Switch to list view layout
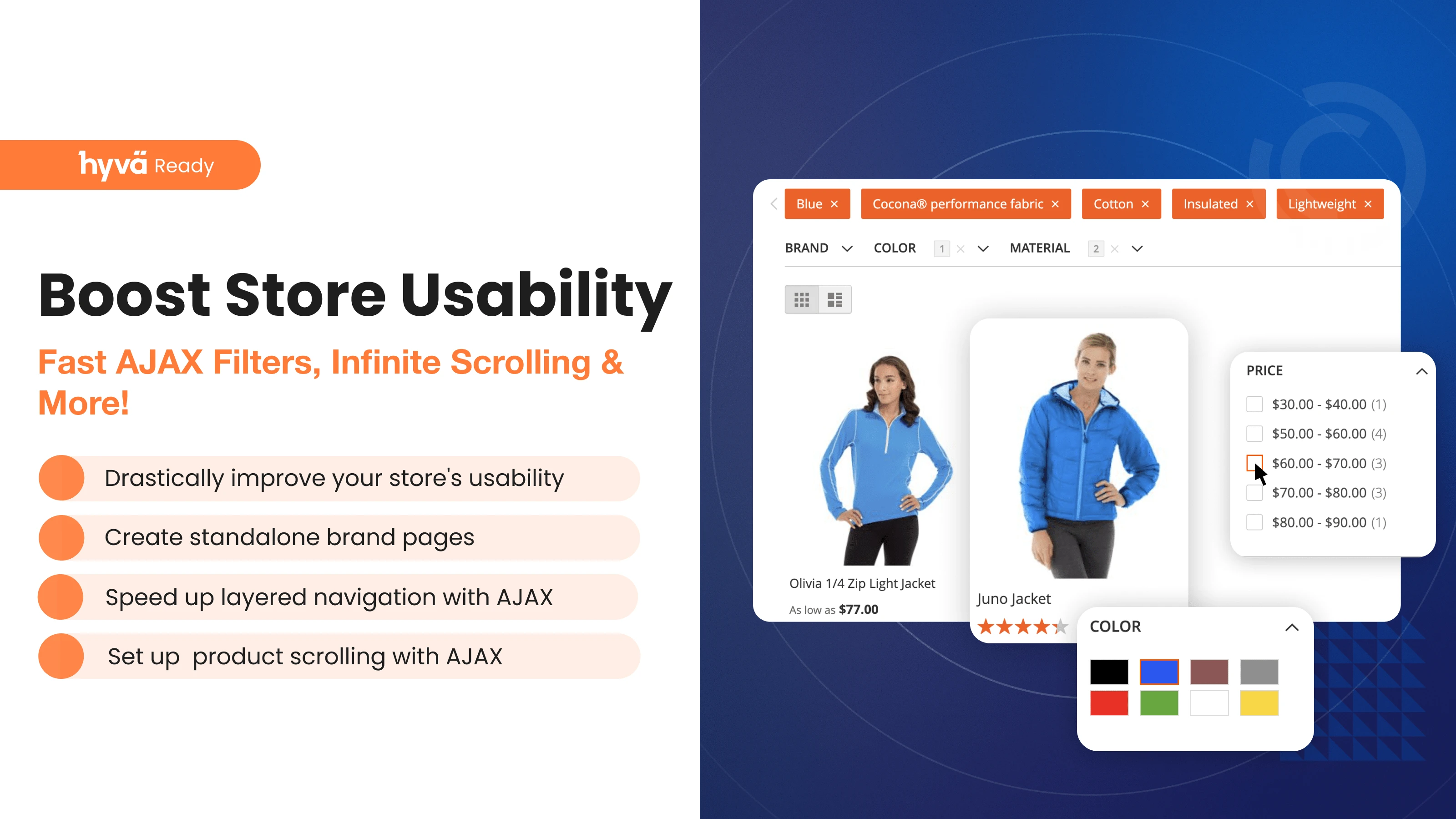 click(835, 299)
